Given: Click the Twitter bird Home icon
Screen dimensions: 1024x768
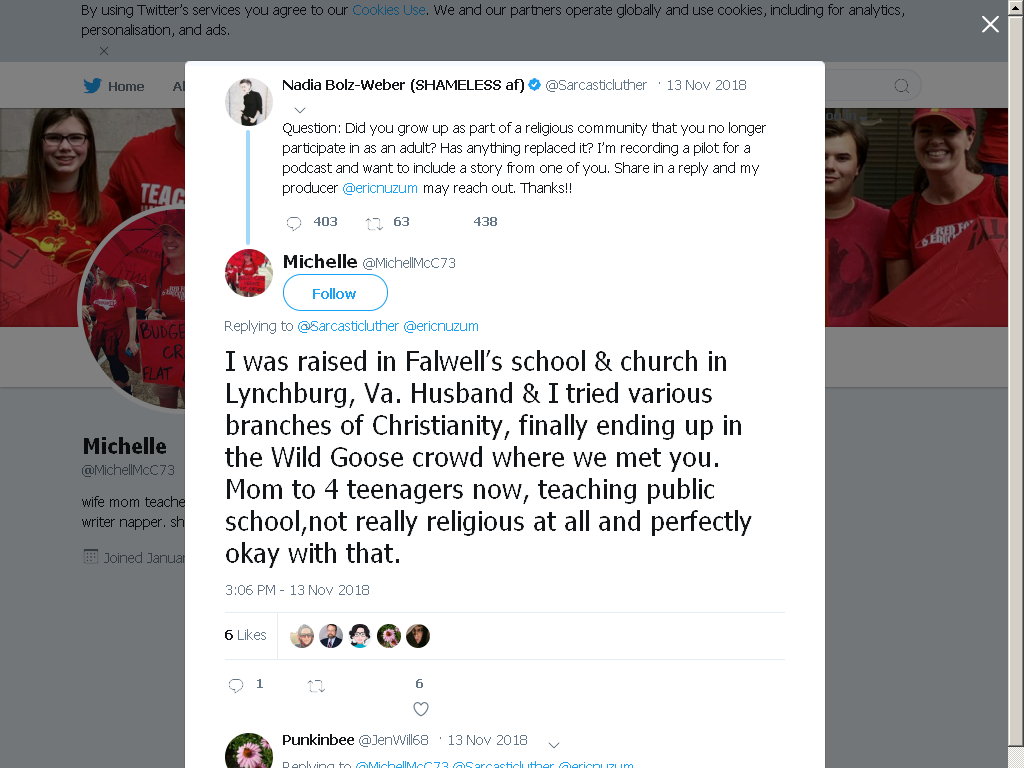Looking at the screenshot, I should tap(92, 86).
